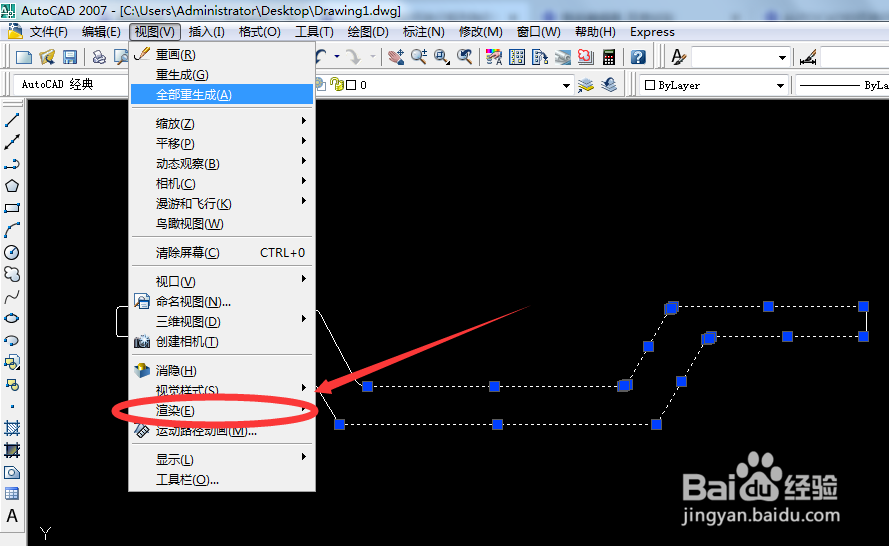Select the Make Block tool
The width and height of the screenshot is (889, 546).
click(12, 384)
